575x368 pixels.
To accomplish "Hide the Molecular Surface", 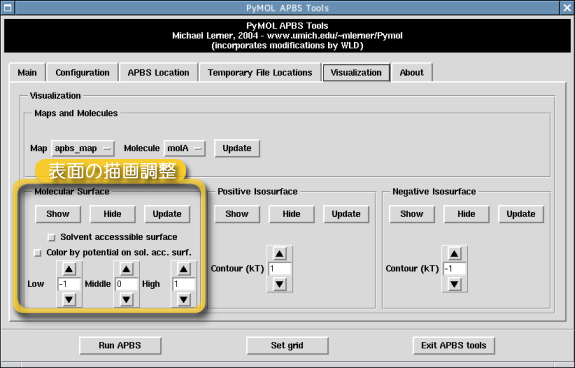I will (x=113, y=214).
